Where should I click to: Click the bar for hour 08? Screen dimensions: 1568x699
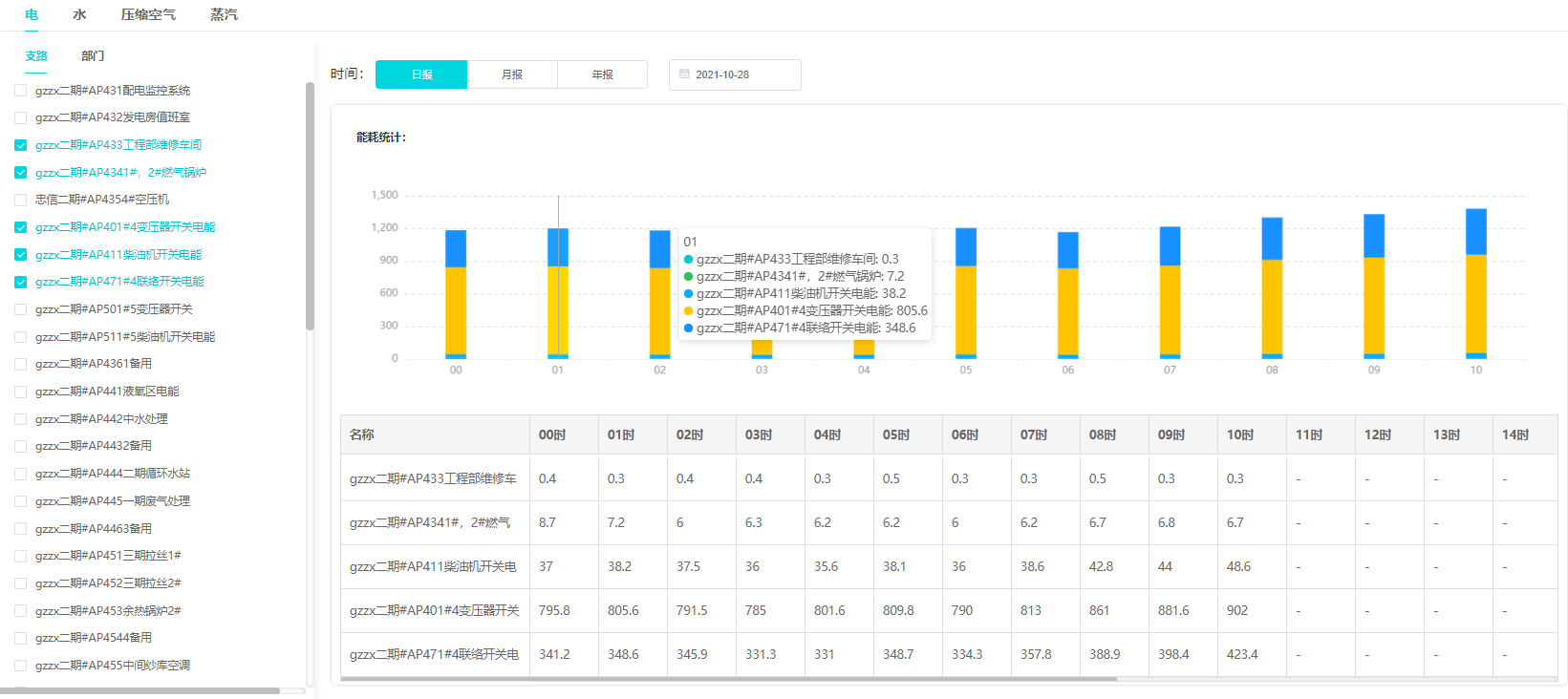(1272, 288)
